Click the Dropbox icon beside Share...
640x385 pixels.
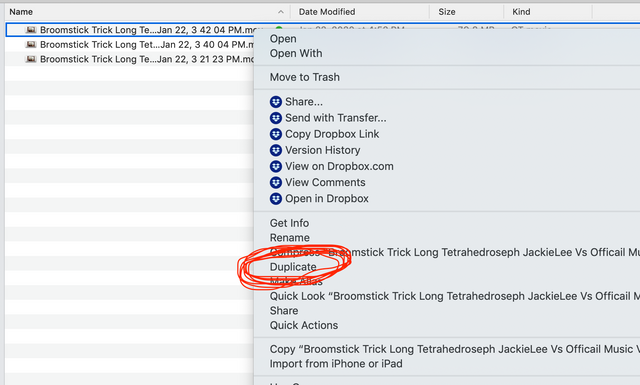(x=276, y=102)
